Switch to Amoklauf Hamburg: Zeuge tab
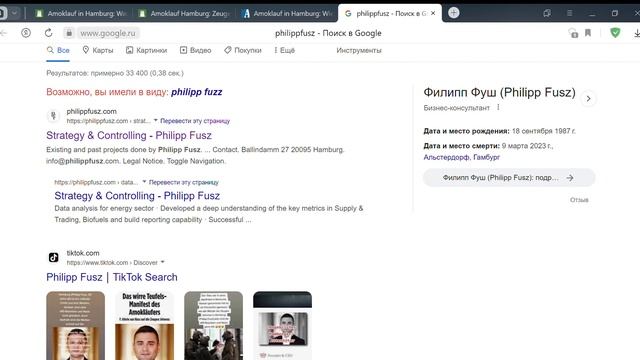 pyautogui.click(x=184, y=13)
